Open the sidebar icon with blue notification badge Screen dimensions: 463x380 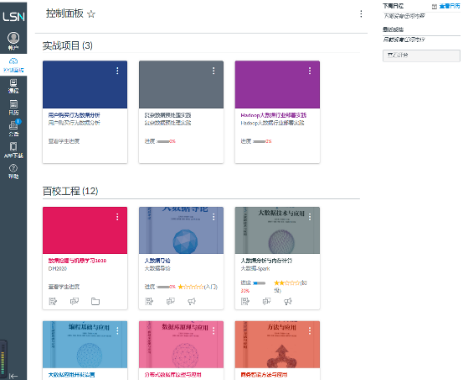coord(13,129)
